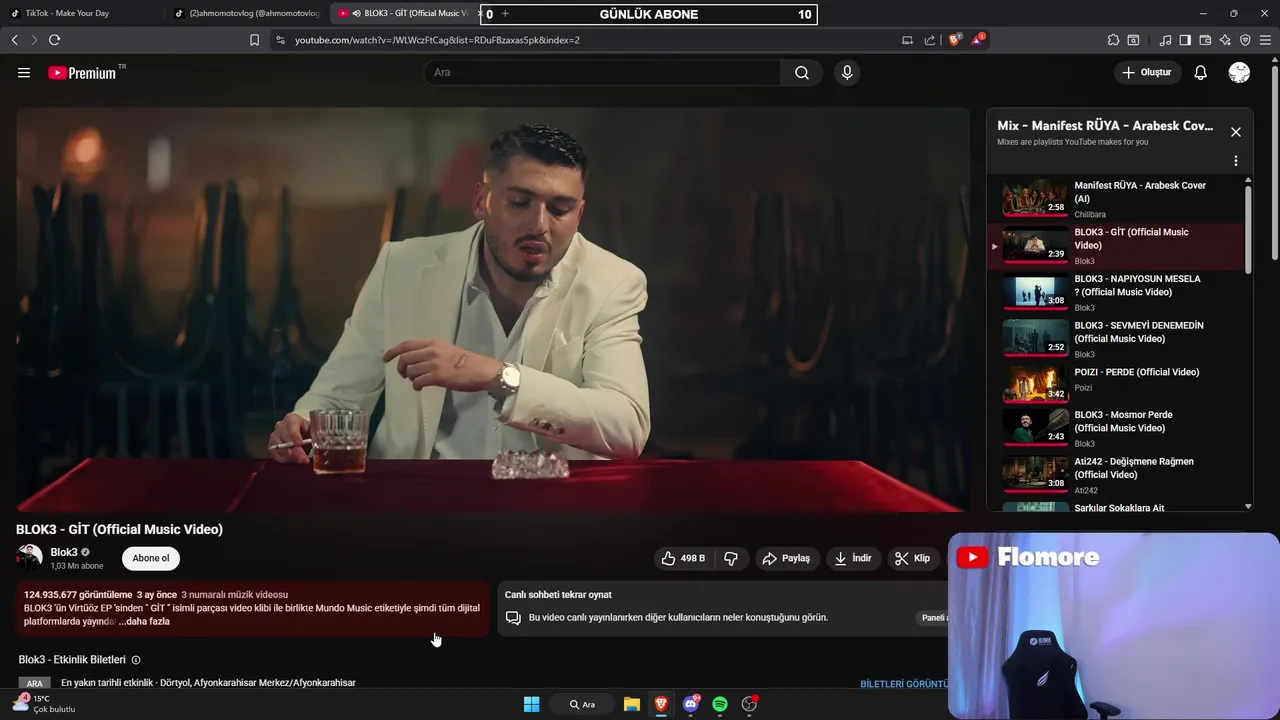Bookmark this page icon in address bar
1280x720 pixels.
(x=254, y=40)
